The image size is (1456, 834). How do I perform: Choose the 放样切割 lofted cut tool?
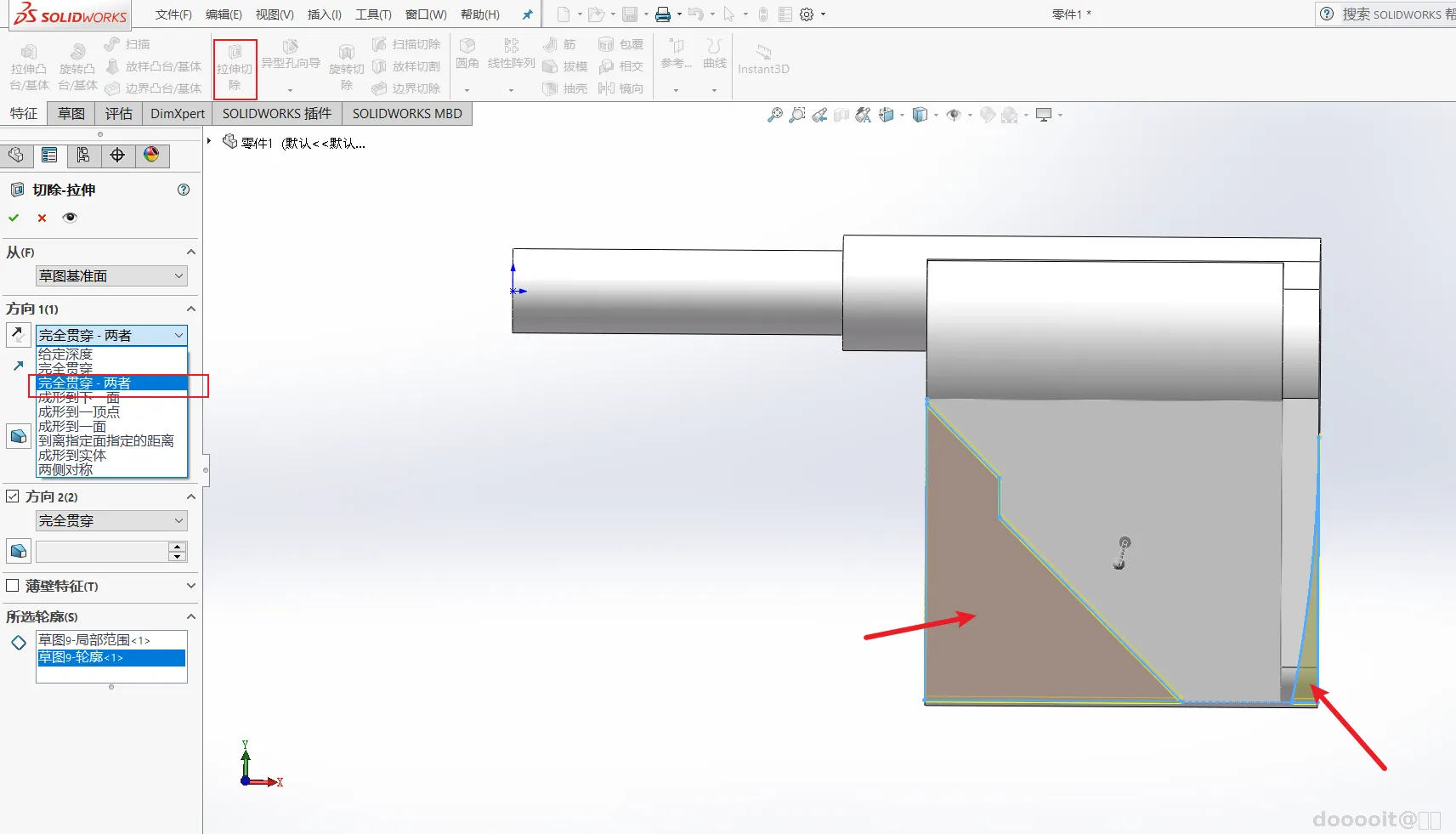tap(406, 66)
